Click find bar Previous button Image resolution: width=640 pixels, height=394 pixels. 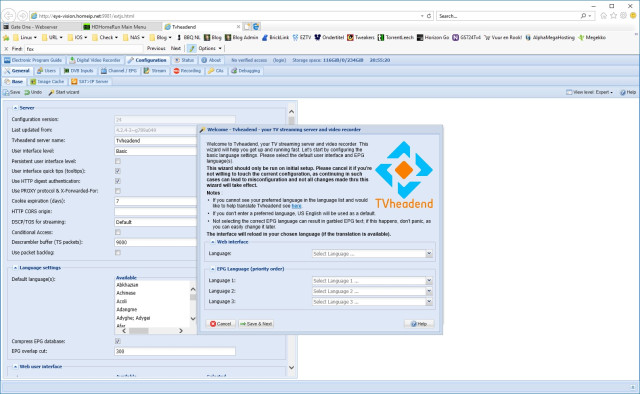(156, 48)
